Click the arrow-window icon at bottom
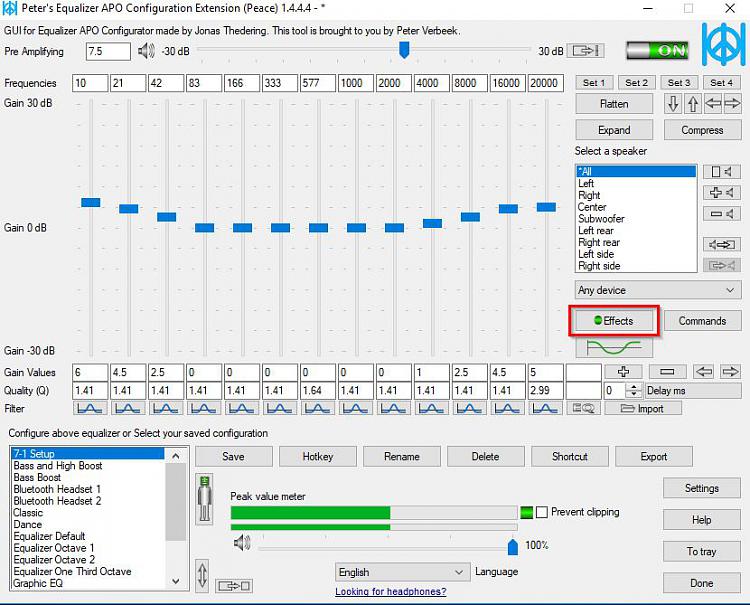The width and height of the screenshot is (750, 605). [x=234, y=585]
